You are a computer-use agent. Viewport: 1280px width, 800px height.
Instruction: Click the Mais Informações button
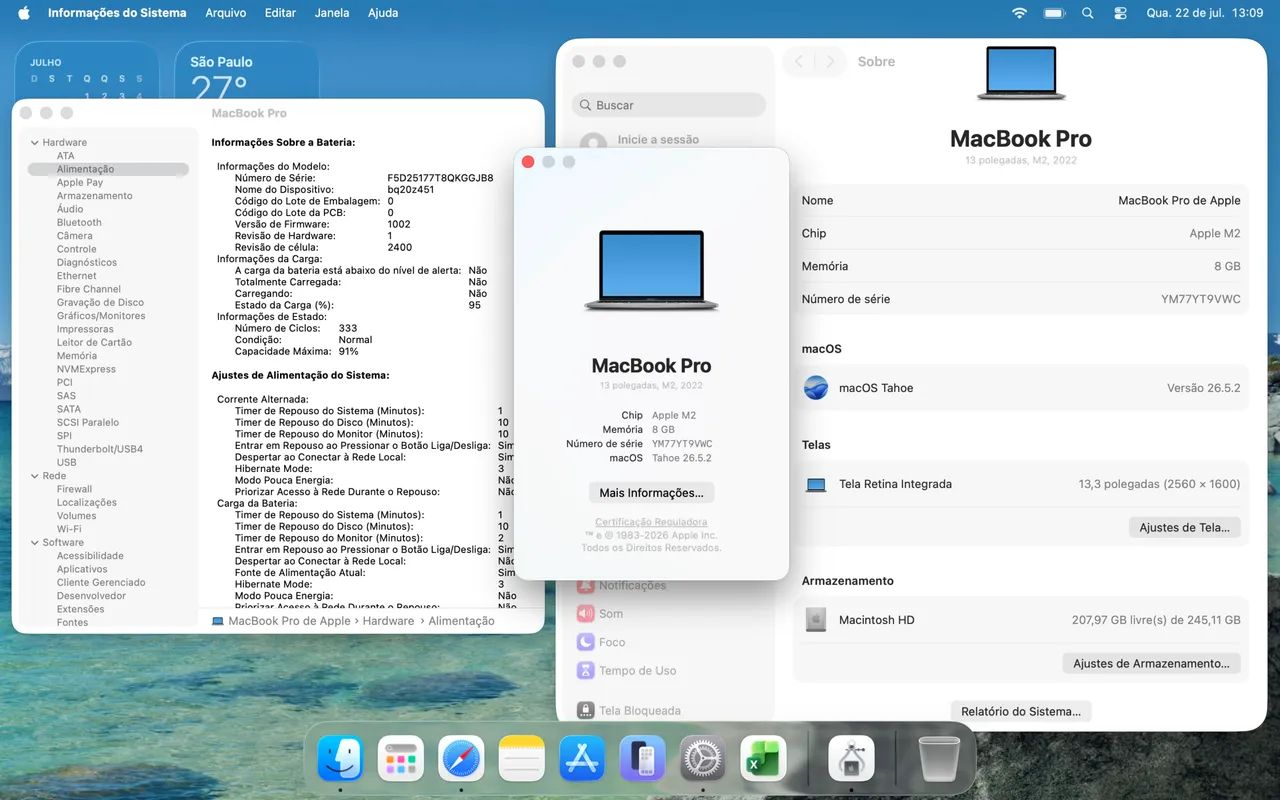pyautogui.click(x=651, y=493)
